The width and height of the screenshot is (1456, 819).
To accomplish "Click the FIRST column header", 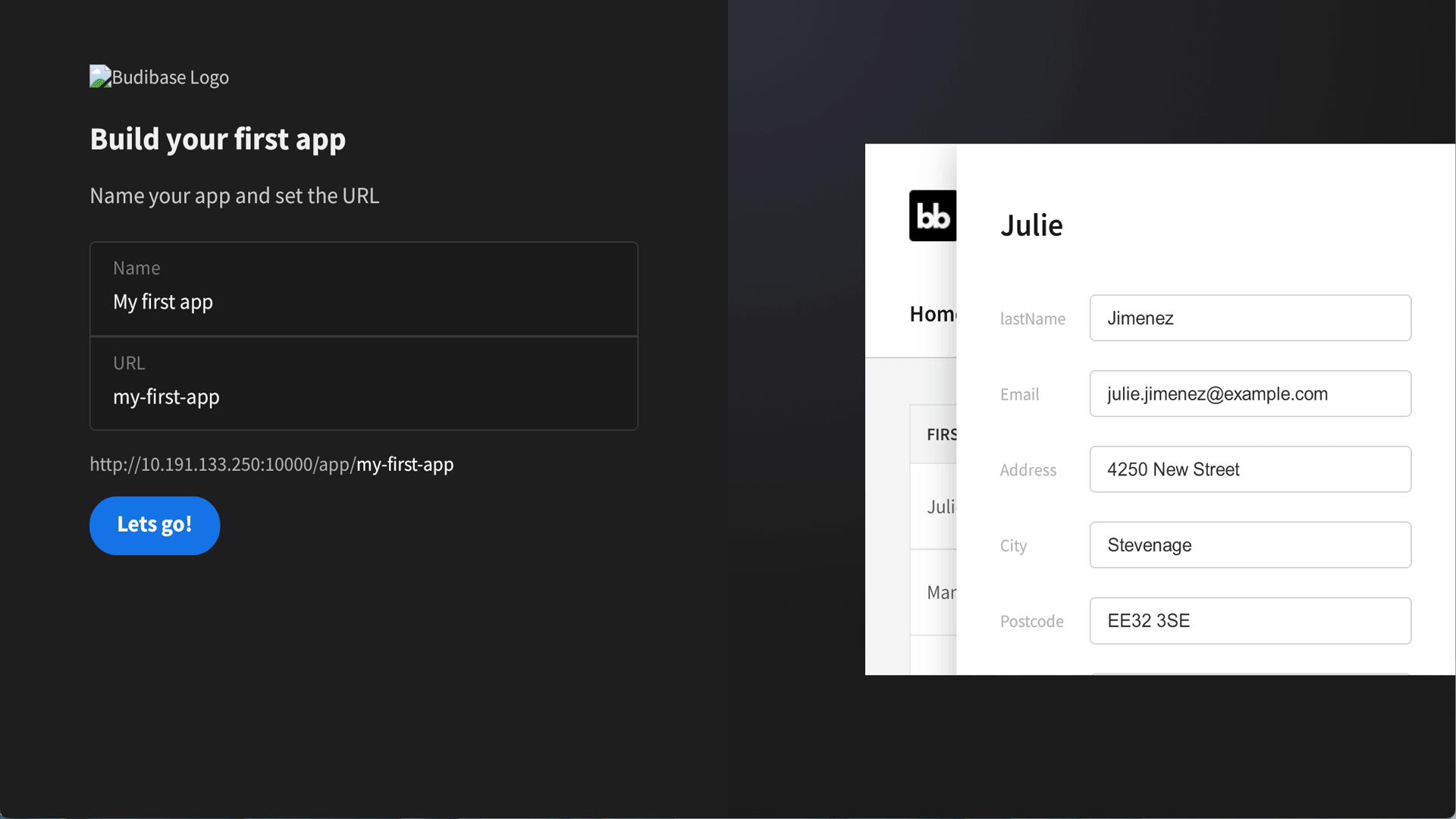I will [941, 435].
